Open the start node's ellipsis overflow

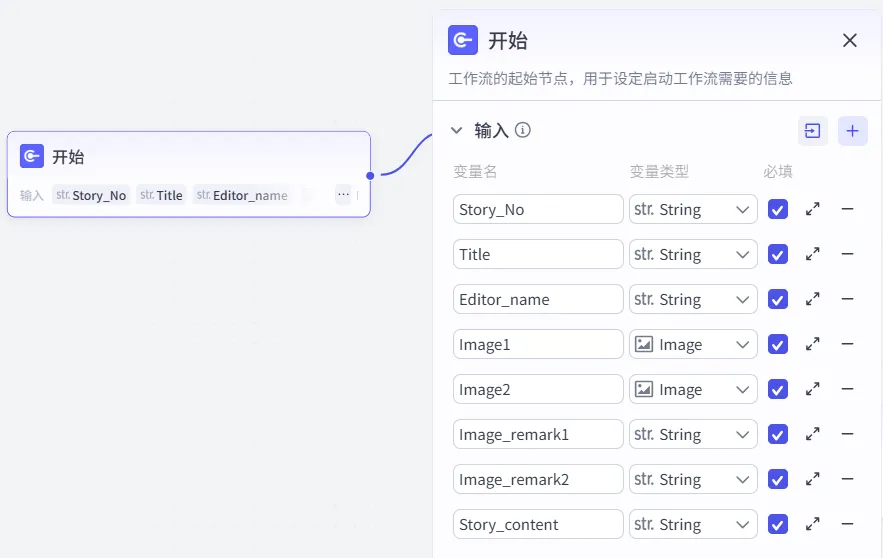point(343,195)
